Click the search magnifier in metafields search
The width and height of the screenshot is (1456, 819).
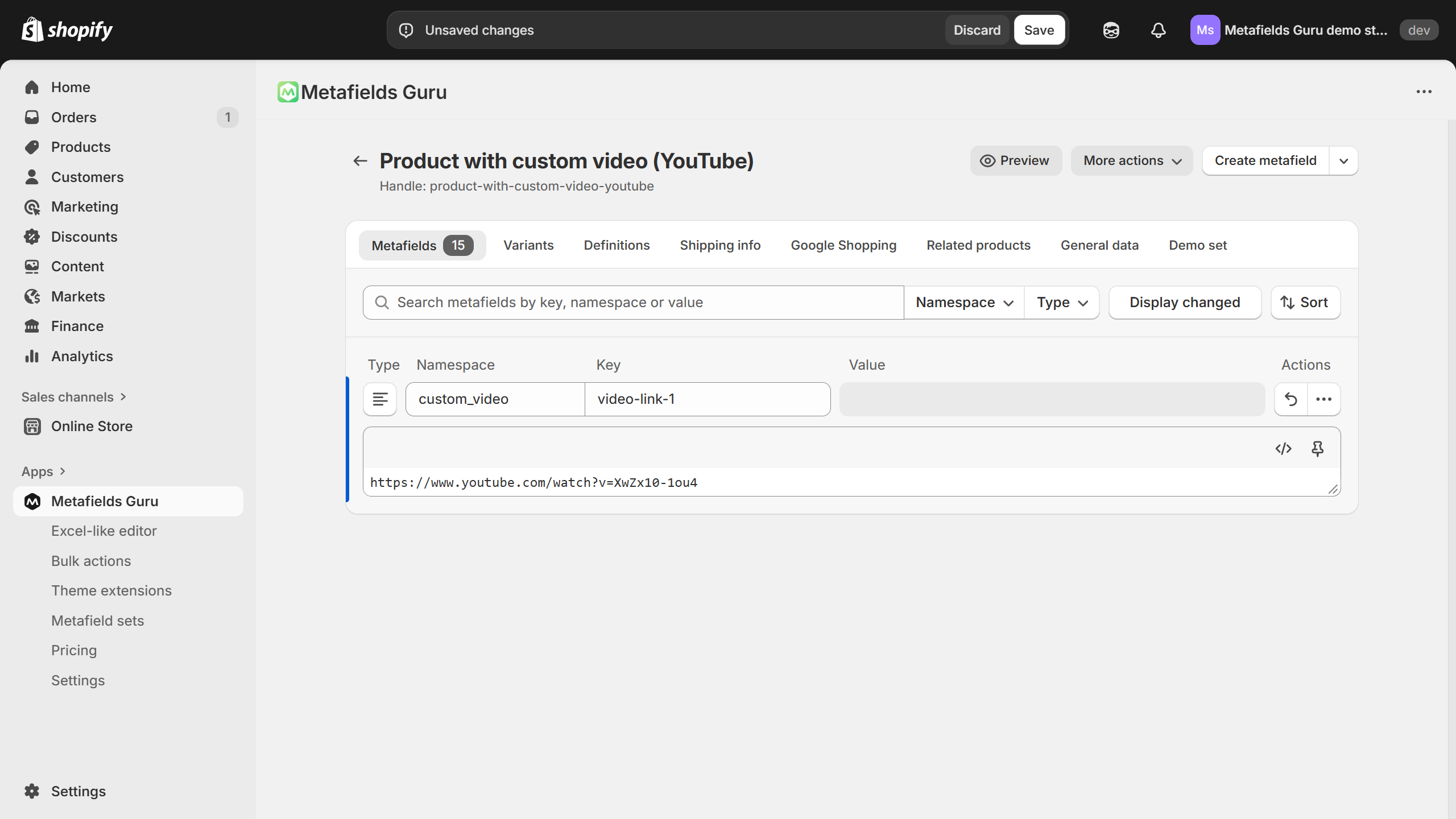[382, 302]
